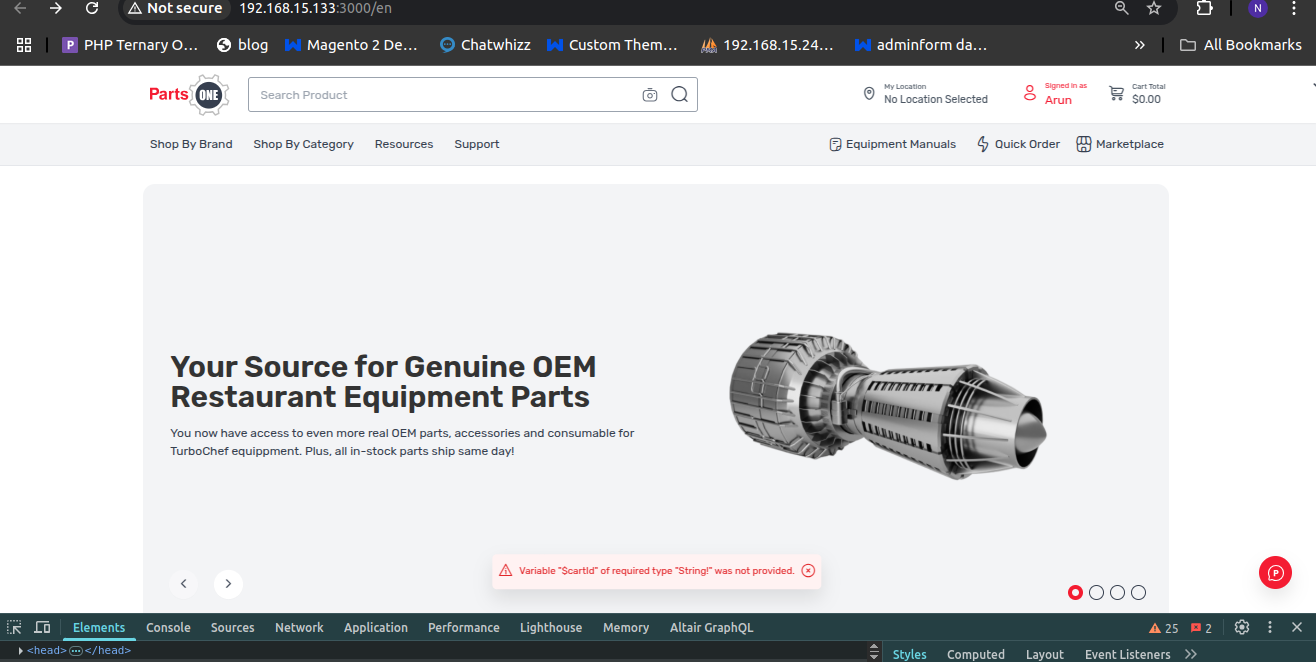Click the browser back arrow
Screen dimensions: 1316x662
(x=20, y=8)
